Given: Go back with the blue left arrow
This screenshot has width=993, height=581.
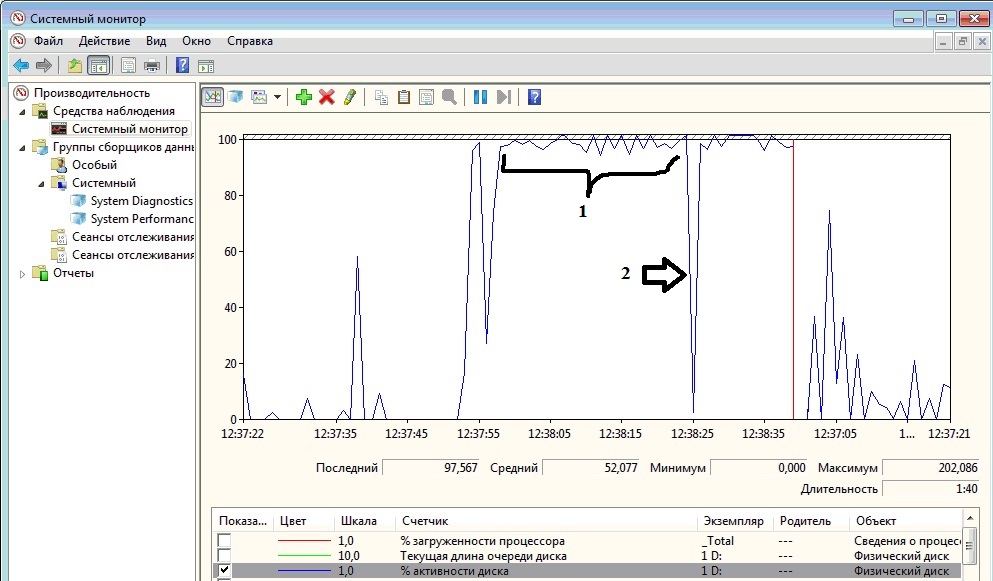Looking at the screenshot, I should click(21, 65).
